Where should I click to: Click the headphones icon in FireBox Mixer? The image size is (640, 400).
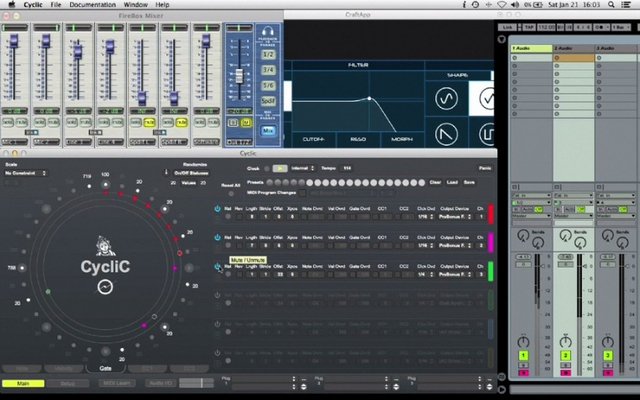pos(268,31)
